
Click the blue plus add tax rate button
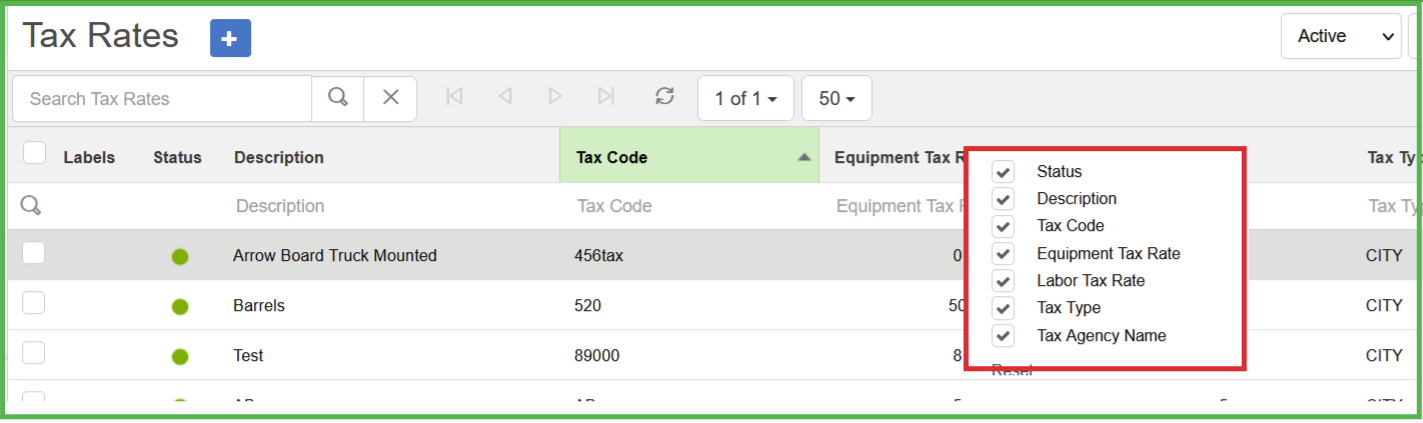230,38
